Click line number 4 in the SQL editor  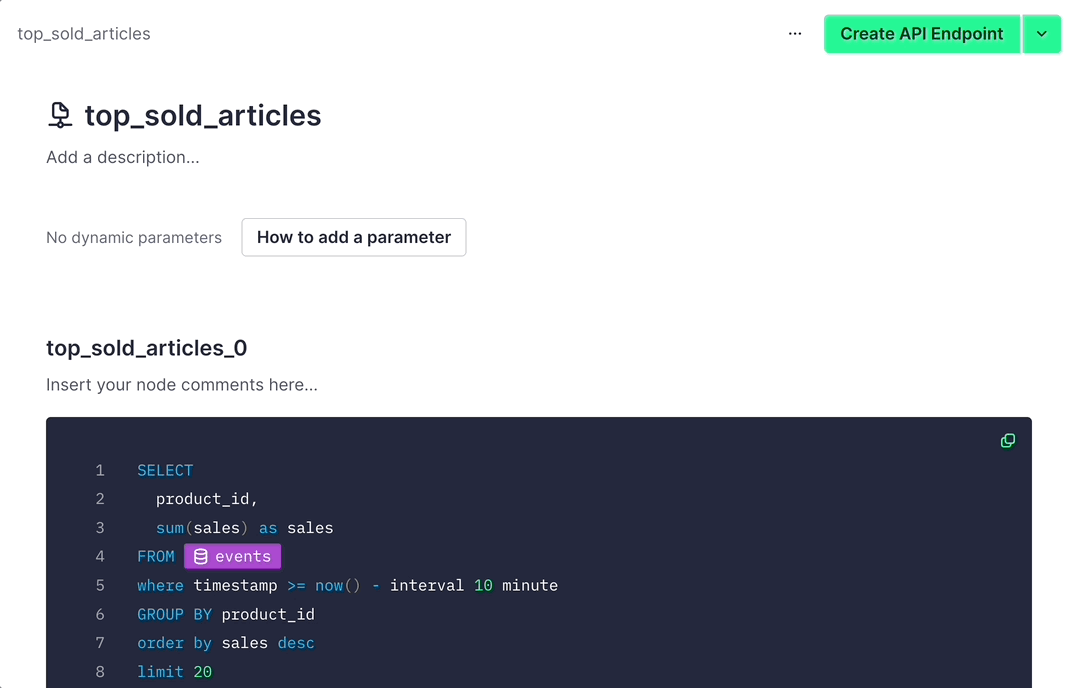point(100,556)
